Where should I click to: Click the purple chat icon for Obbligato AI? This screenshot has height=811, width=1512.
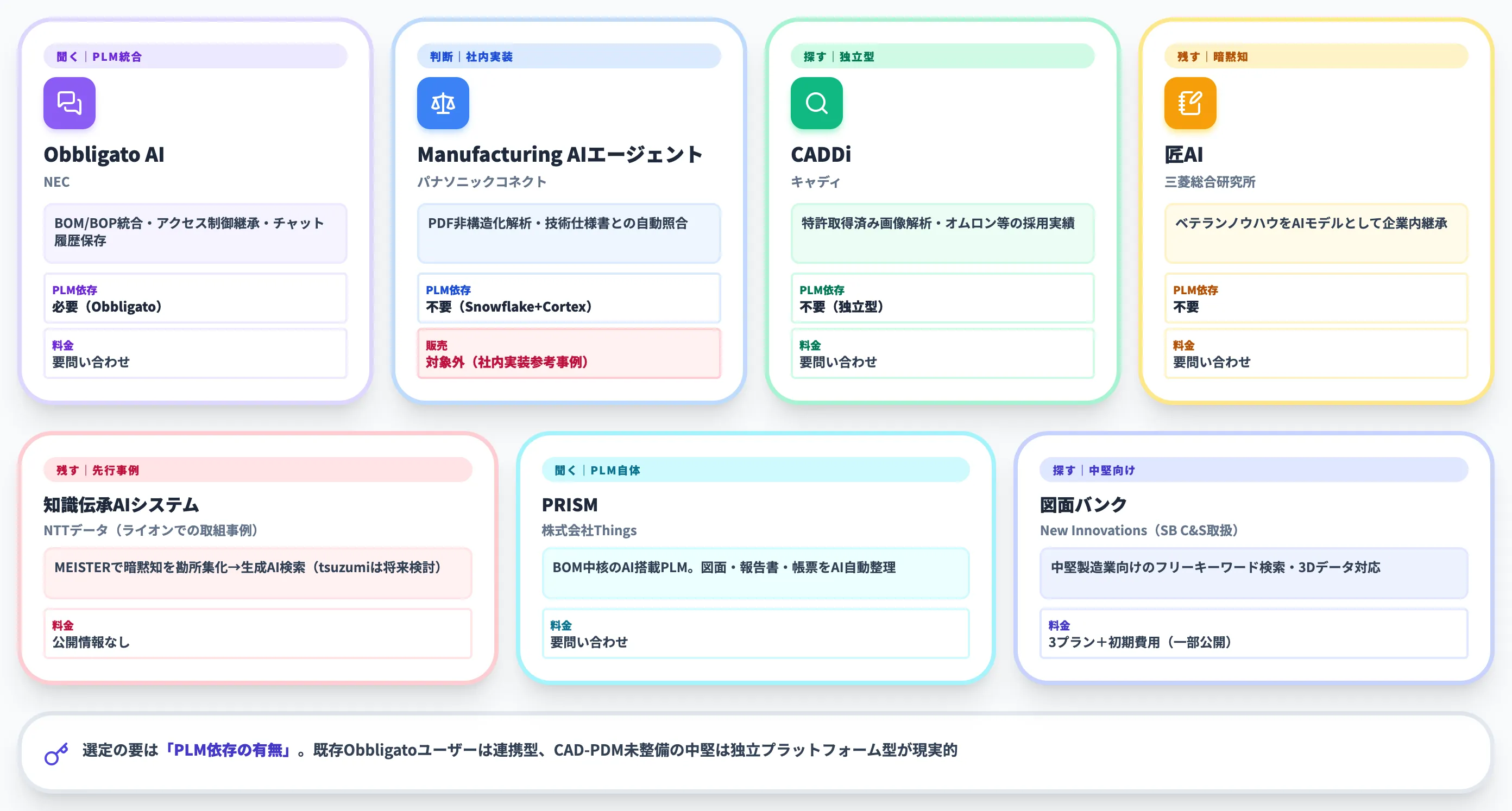pos(70,103)
